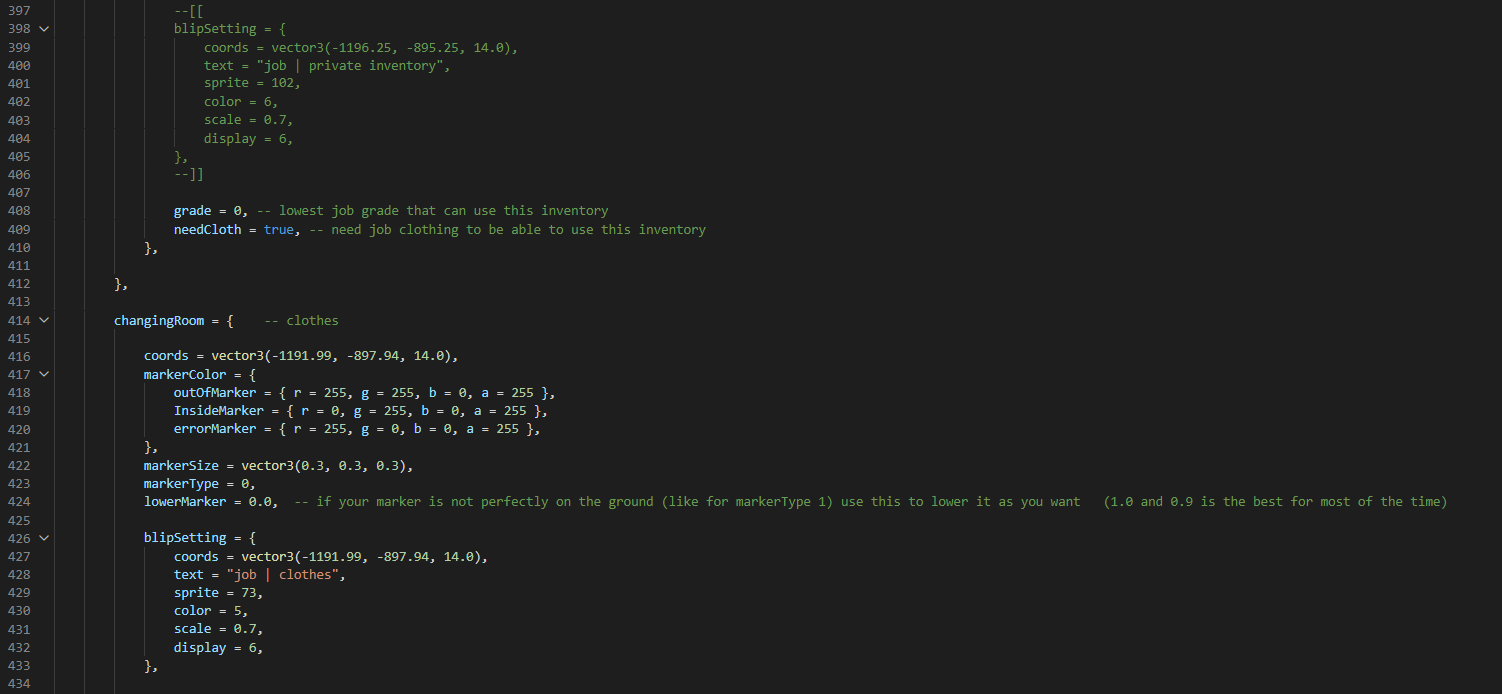Click line number 433 in the gutter
Viewport: 1502px width, 694px height.
point(17,665)
